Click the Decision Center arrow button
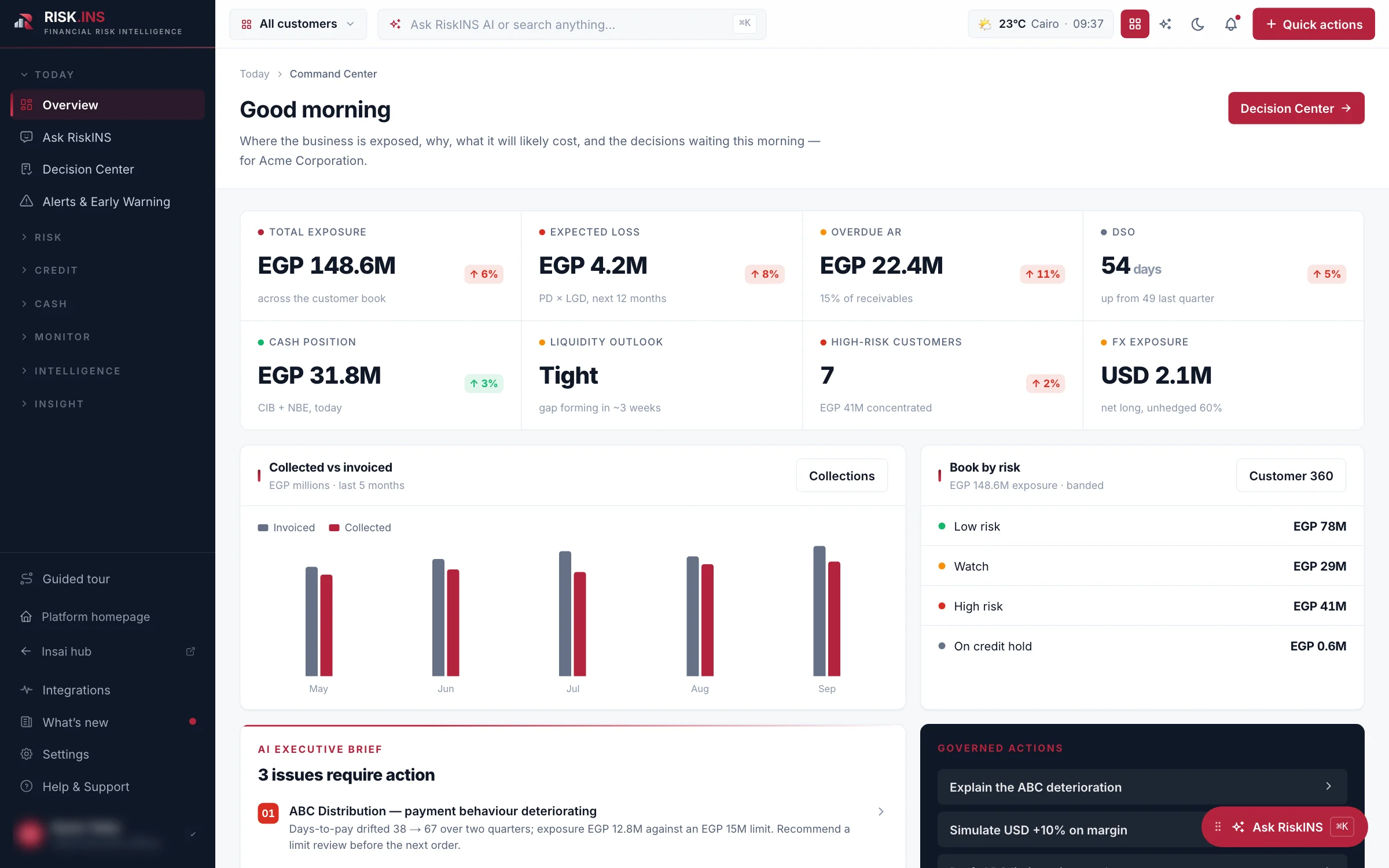The height and width of the screenshot is (868, 1389). pyautogui.click(x=1296, y=108)
